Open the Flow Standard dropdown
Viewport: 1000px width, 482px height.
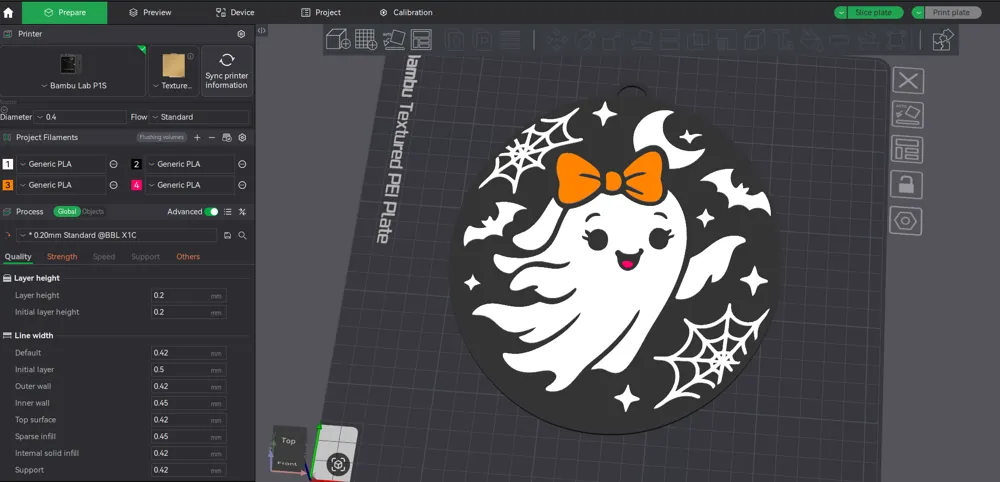[198, 117]
